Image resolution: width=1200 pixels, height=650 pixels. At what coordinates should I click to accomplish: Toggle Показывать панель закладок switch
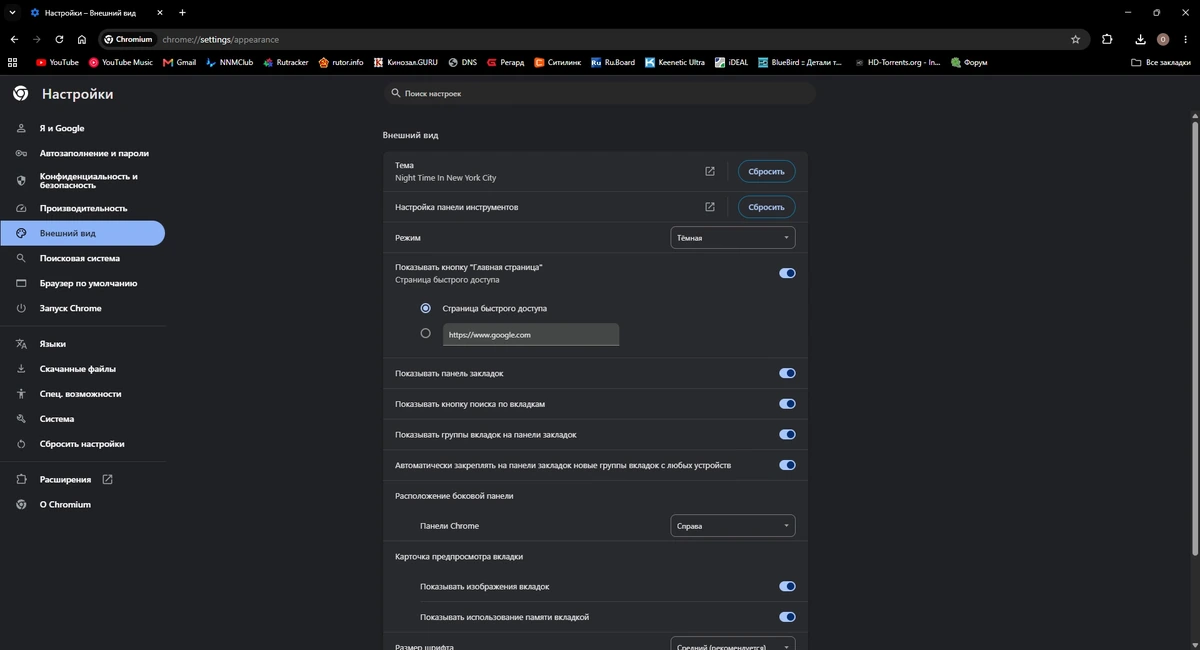pyautogui.click(x=787, y=373)
